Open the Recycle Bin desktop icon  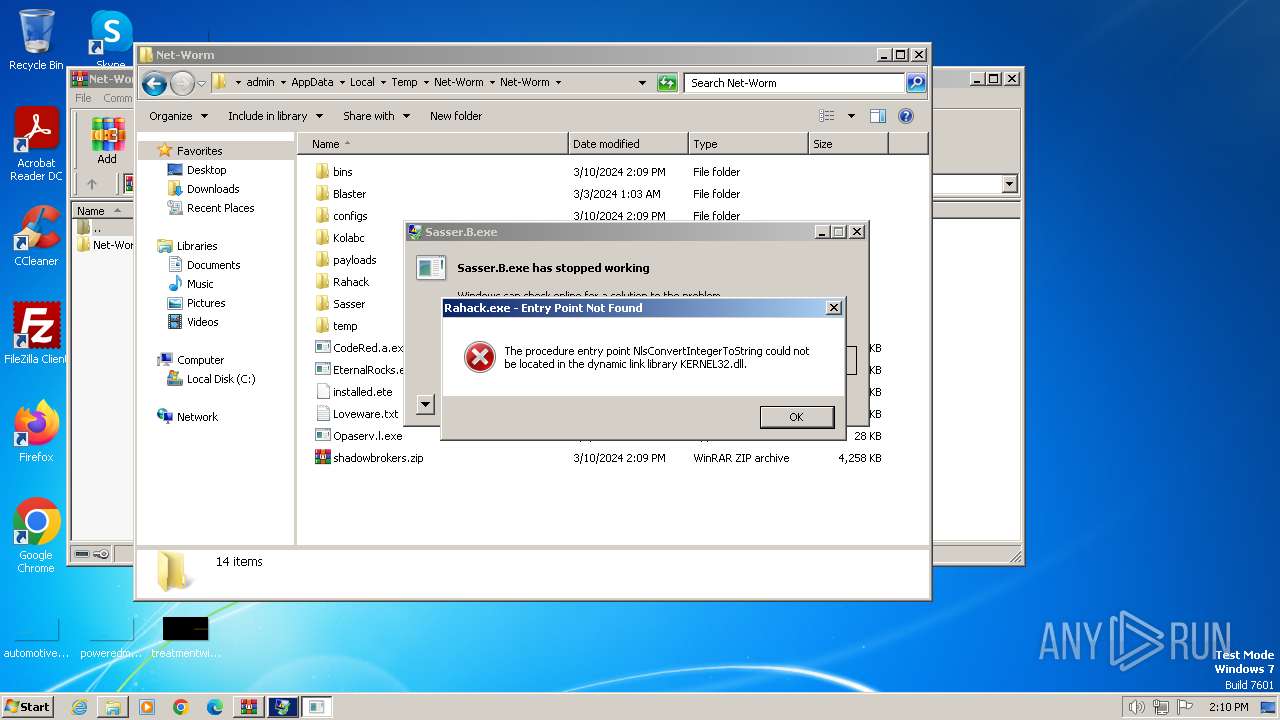pos(36,40)
